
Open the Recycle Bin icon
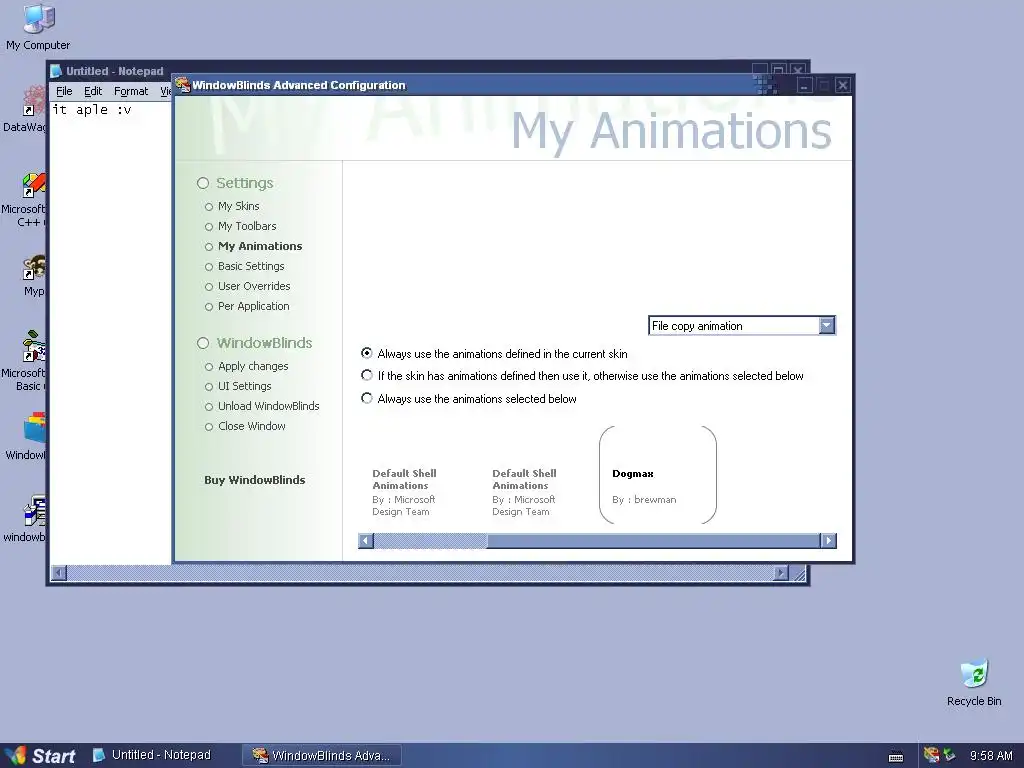click(x=974, y=683)
